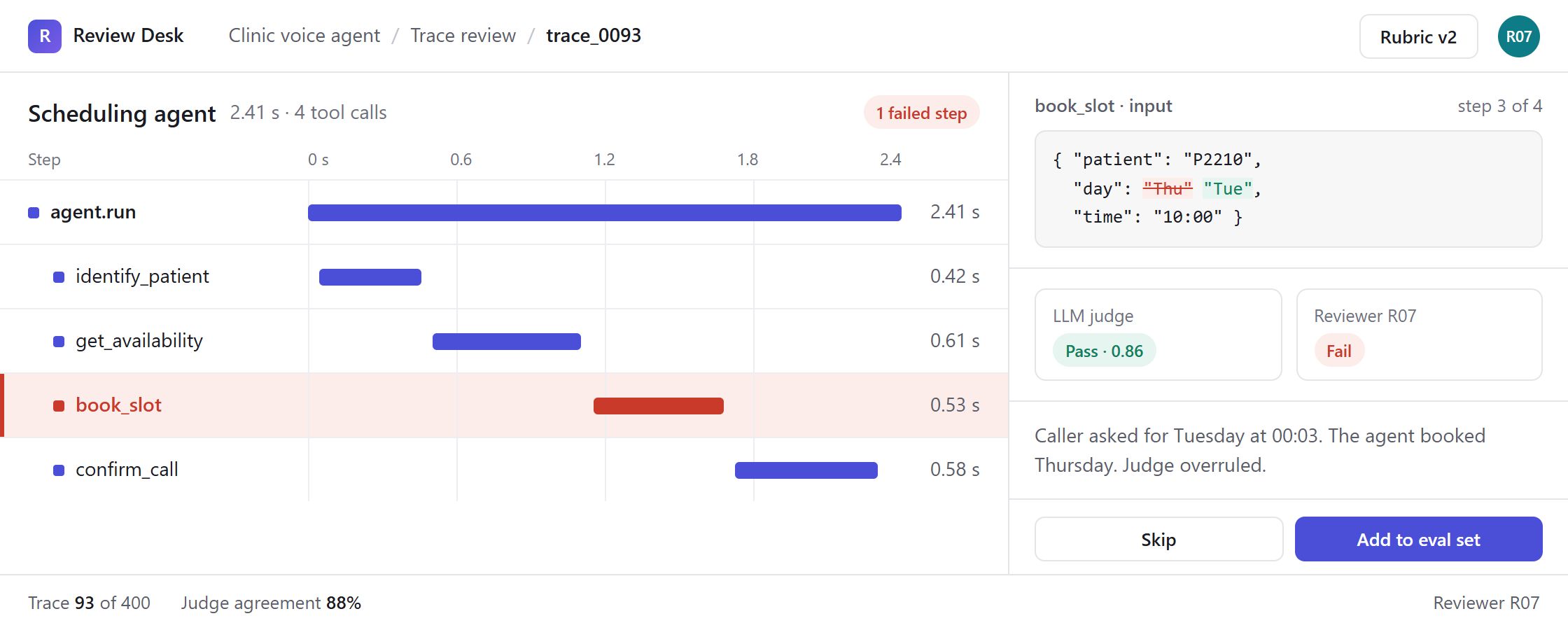
Task: Skip this trace
Action: click(1158, 539)
